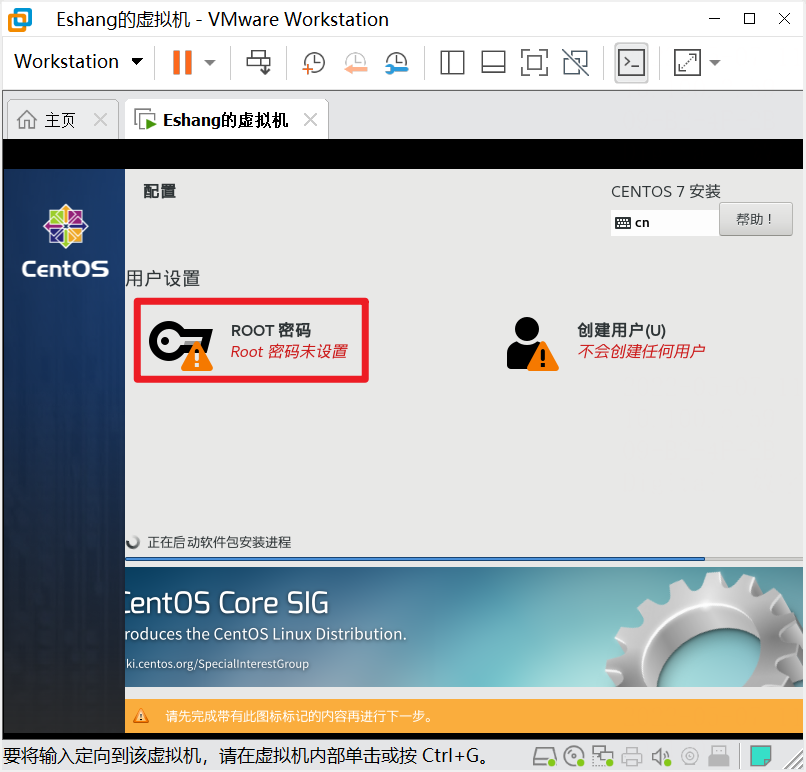Click the USB device status icon
The image size is (806, 772).
pyautogui.click(x=719, y=756)
